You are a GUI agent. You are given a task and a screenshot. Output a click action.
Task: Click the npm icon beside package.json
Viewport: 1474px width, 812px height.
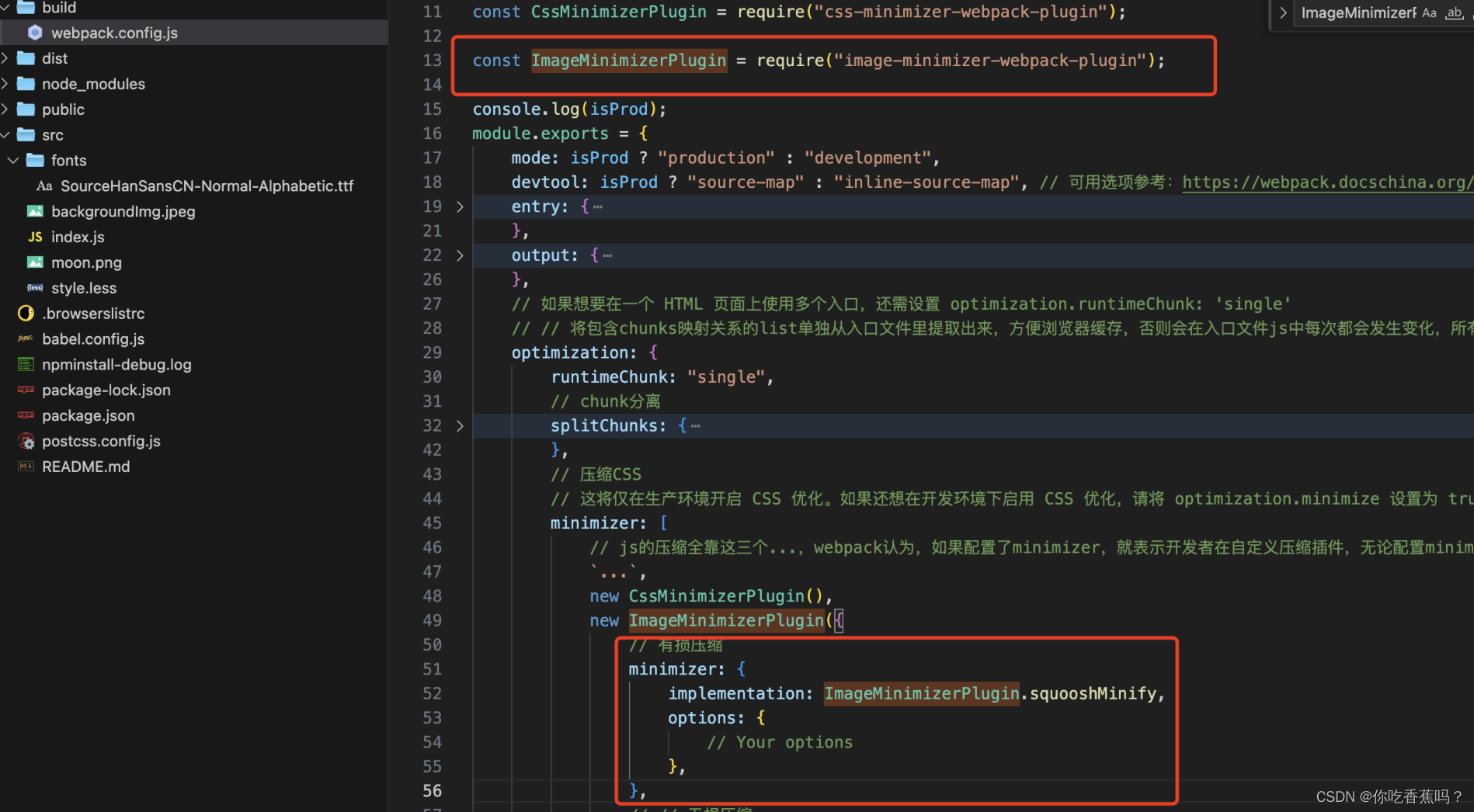click(26, 416)
